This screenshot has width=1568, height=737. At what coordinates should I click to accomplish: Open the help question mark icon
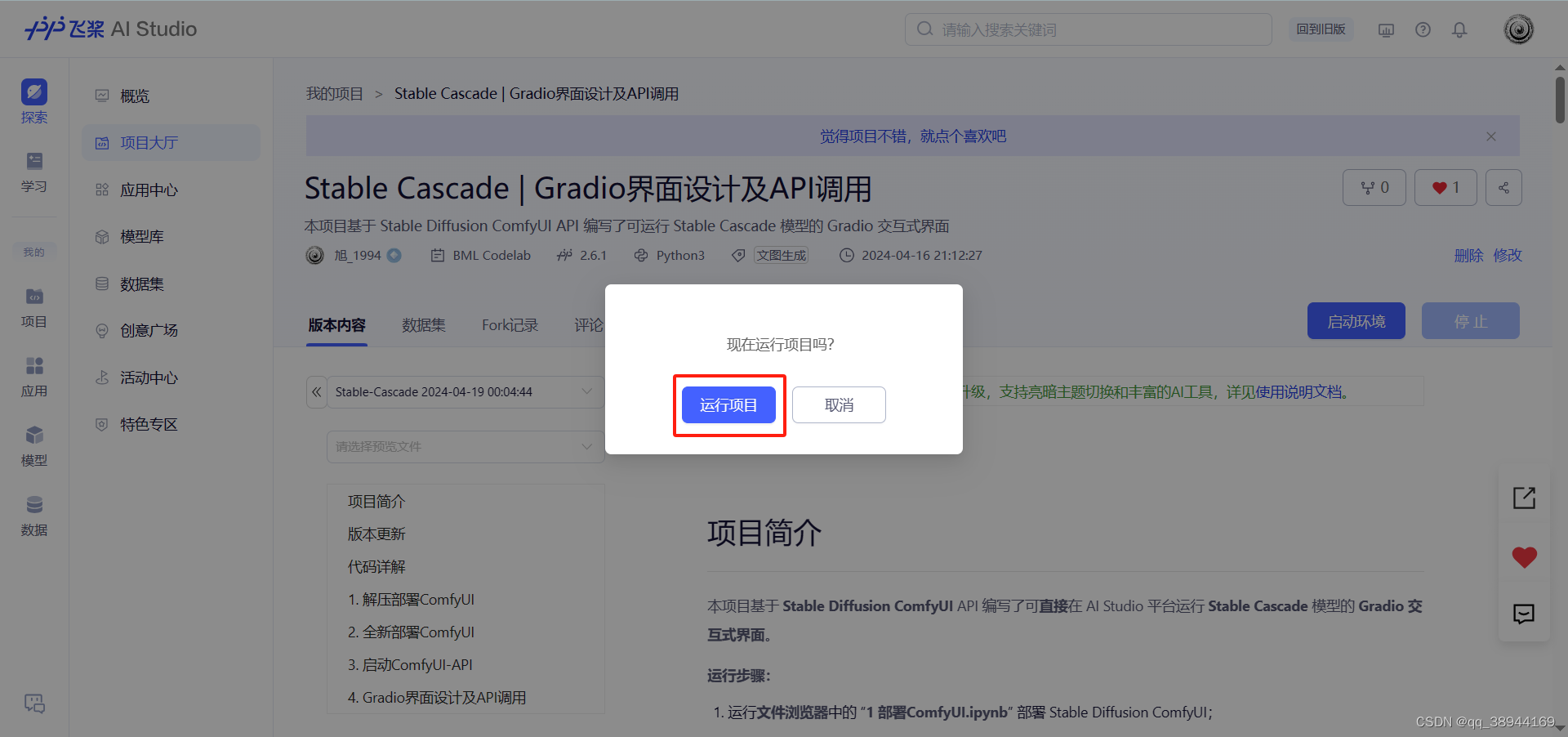tap(1423, 29)
